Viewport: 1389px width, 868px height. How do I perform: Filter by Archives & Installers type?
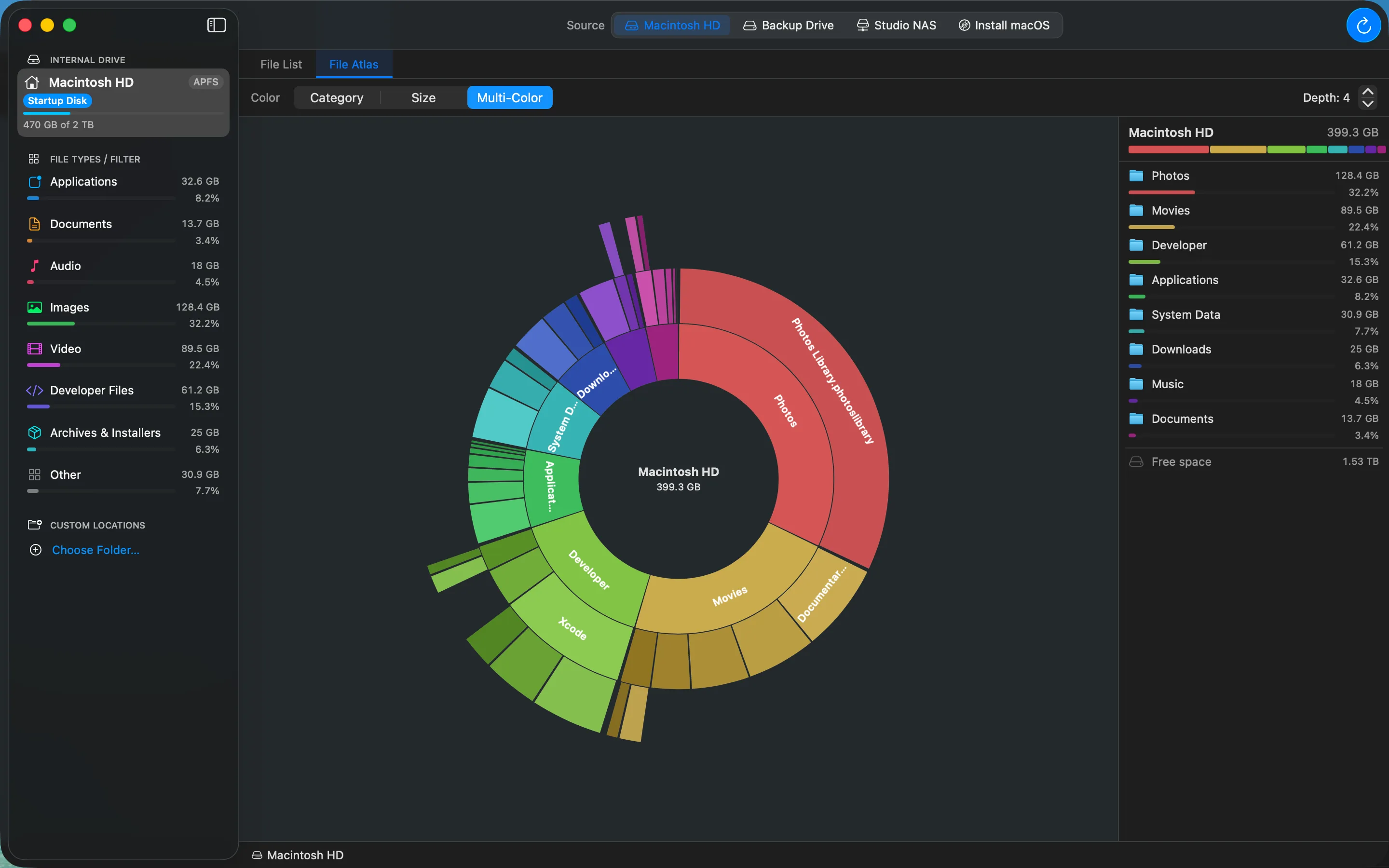[x=123, y=440]
